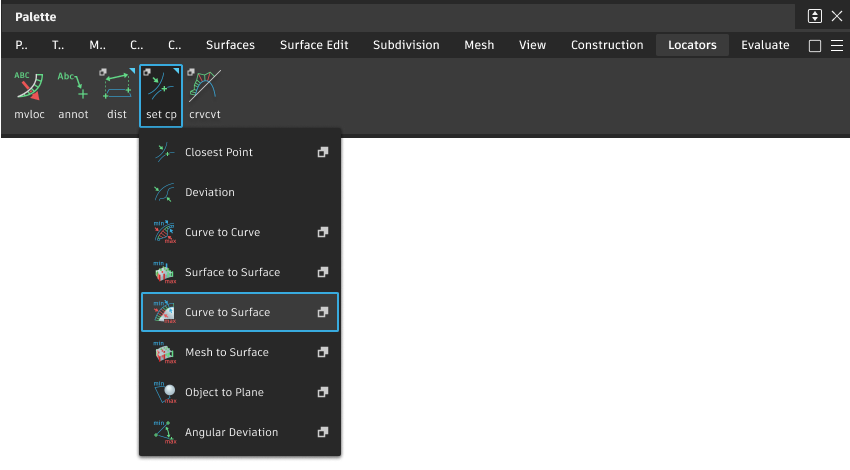Screen dimensions: 850x470
Task: Select the crvcvt curvature tool icon
Action: point(205,88)
